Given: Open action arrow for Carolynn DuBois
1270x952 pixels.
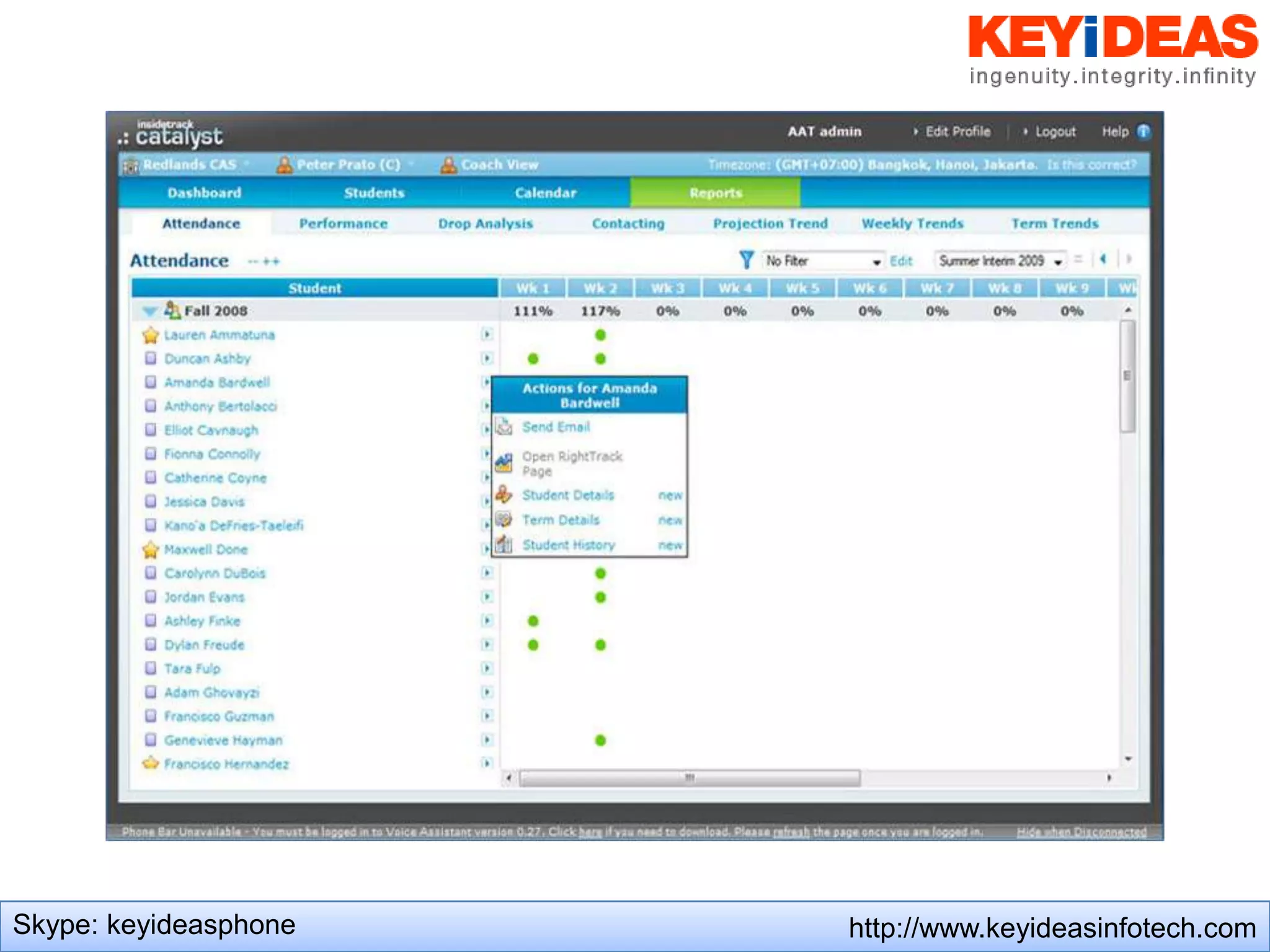Looking at the screenshot, I should point(487,573).
